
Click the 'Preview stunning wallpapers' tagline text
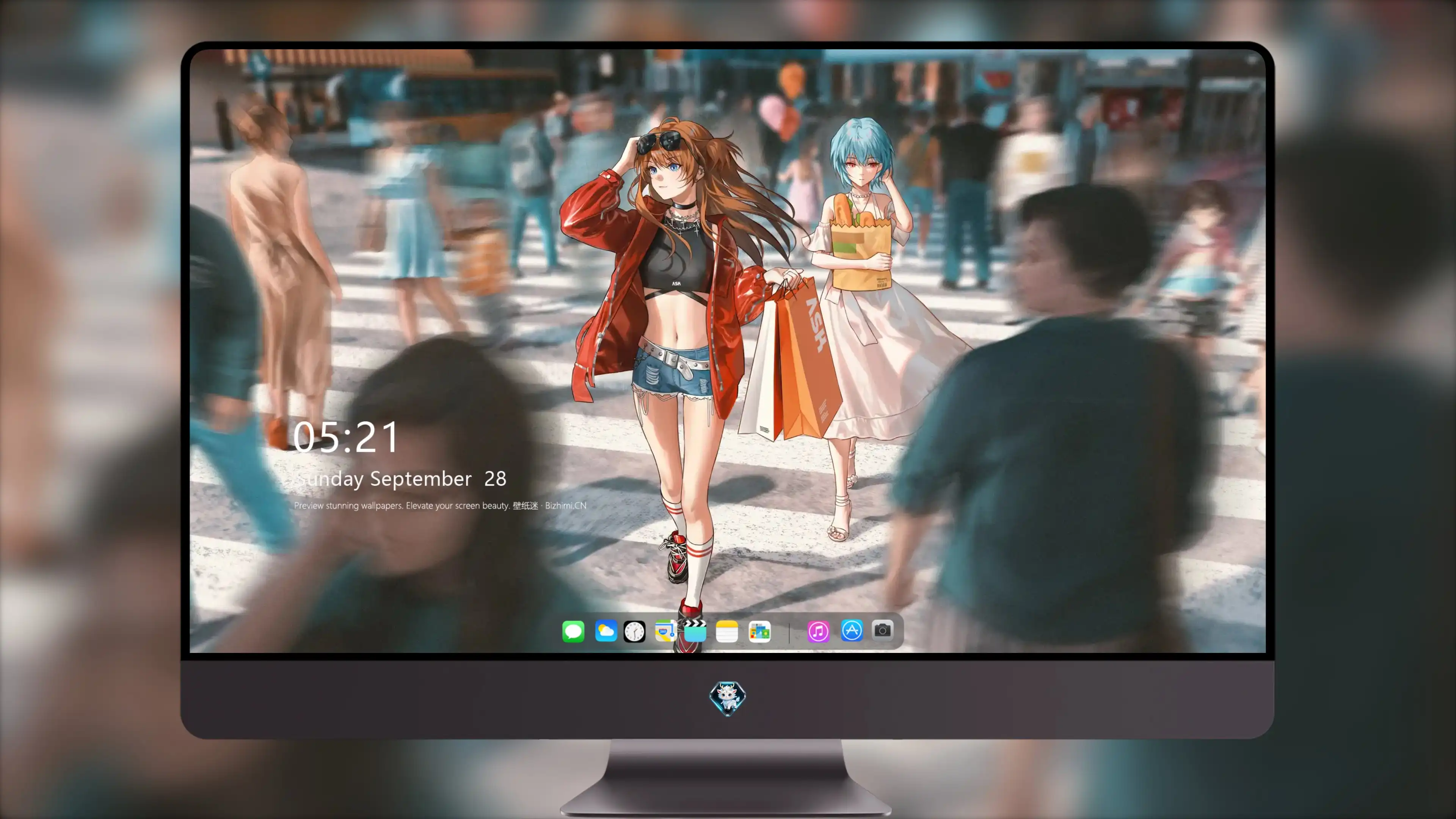tap(440, 505)
